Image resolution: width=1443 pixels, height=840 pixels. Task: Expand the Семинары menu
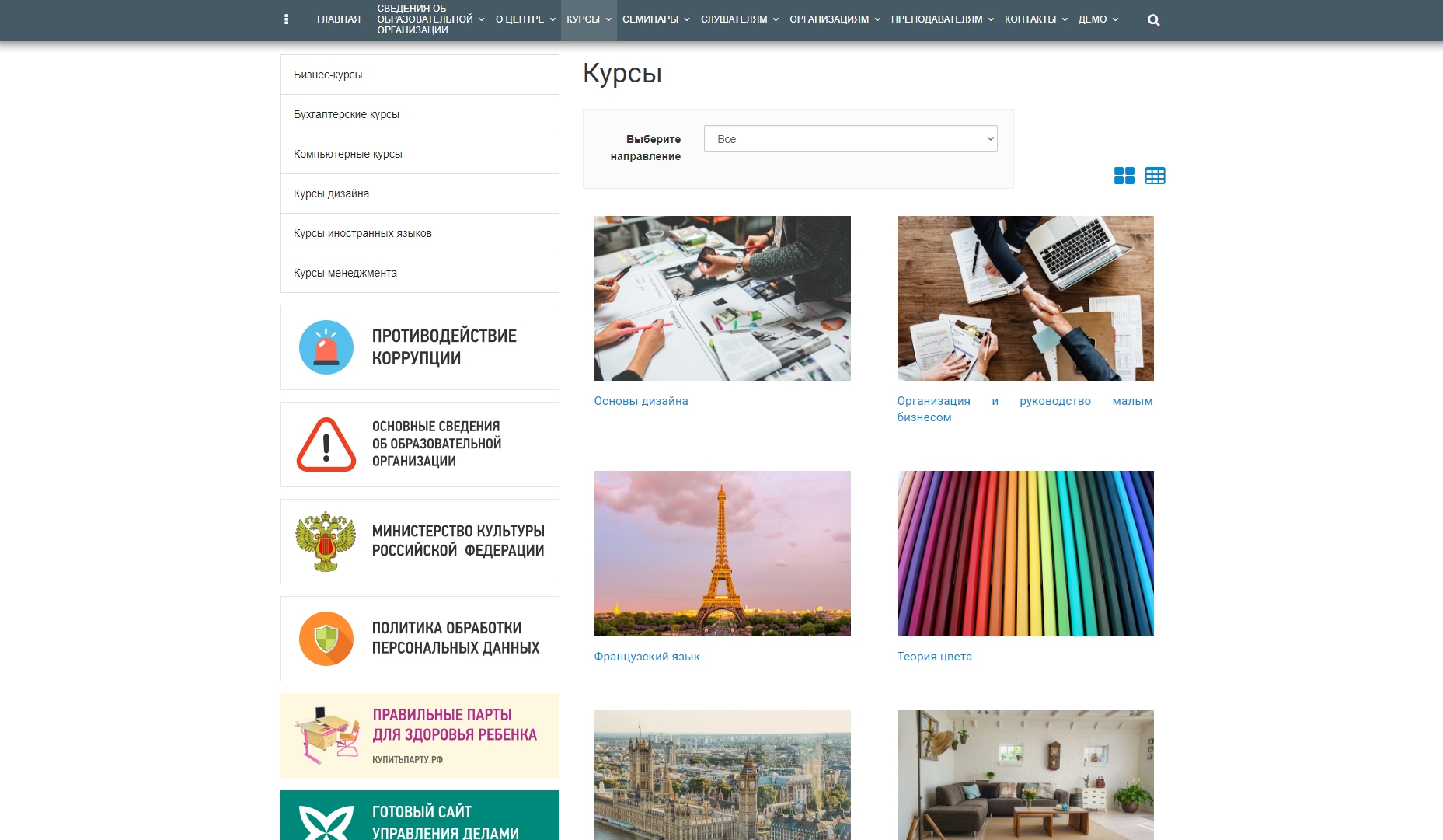coord(655,19)
